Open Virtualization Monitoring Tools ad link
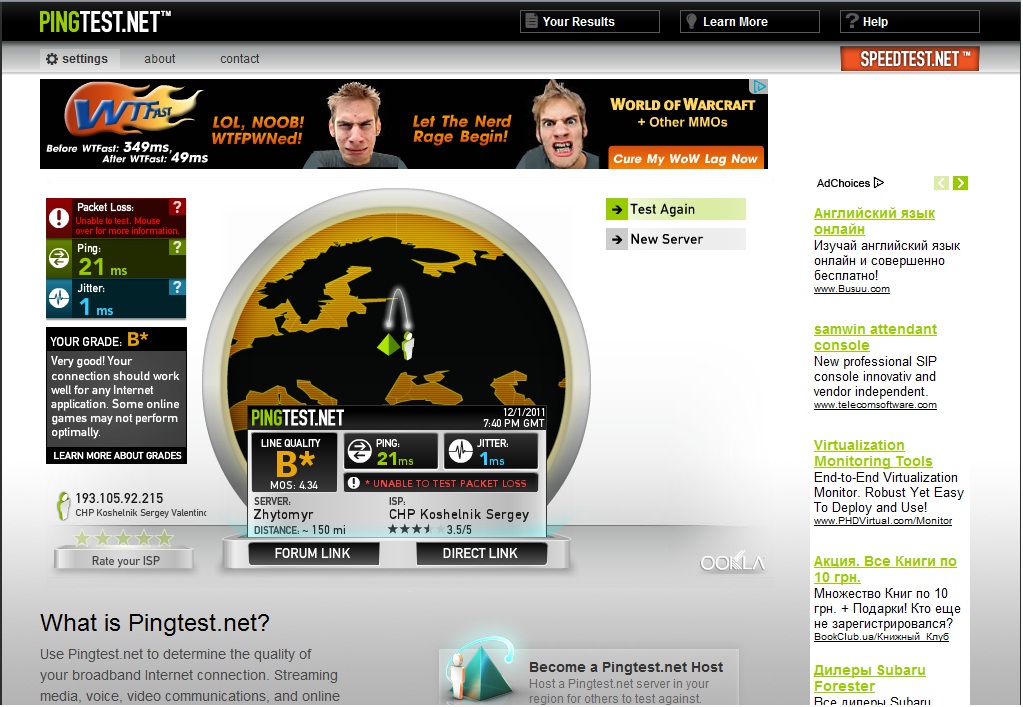The width and height of the screenshot is (1023, 707). pyautogui.click(x=873, y=453)
